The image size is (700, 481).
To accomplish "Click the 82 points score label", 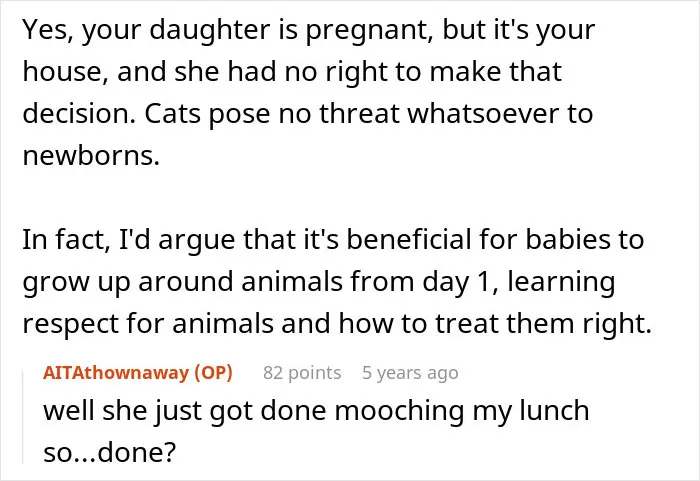I will point(302,372).
